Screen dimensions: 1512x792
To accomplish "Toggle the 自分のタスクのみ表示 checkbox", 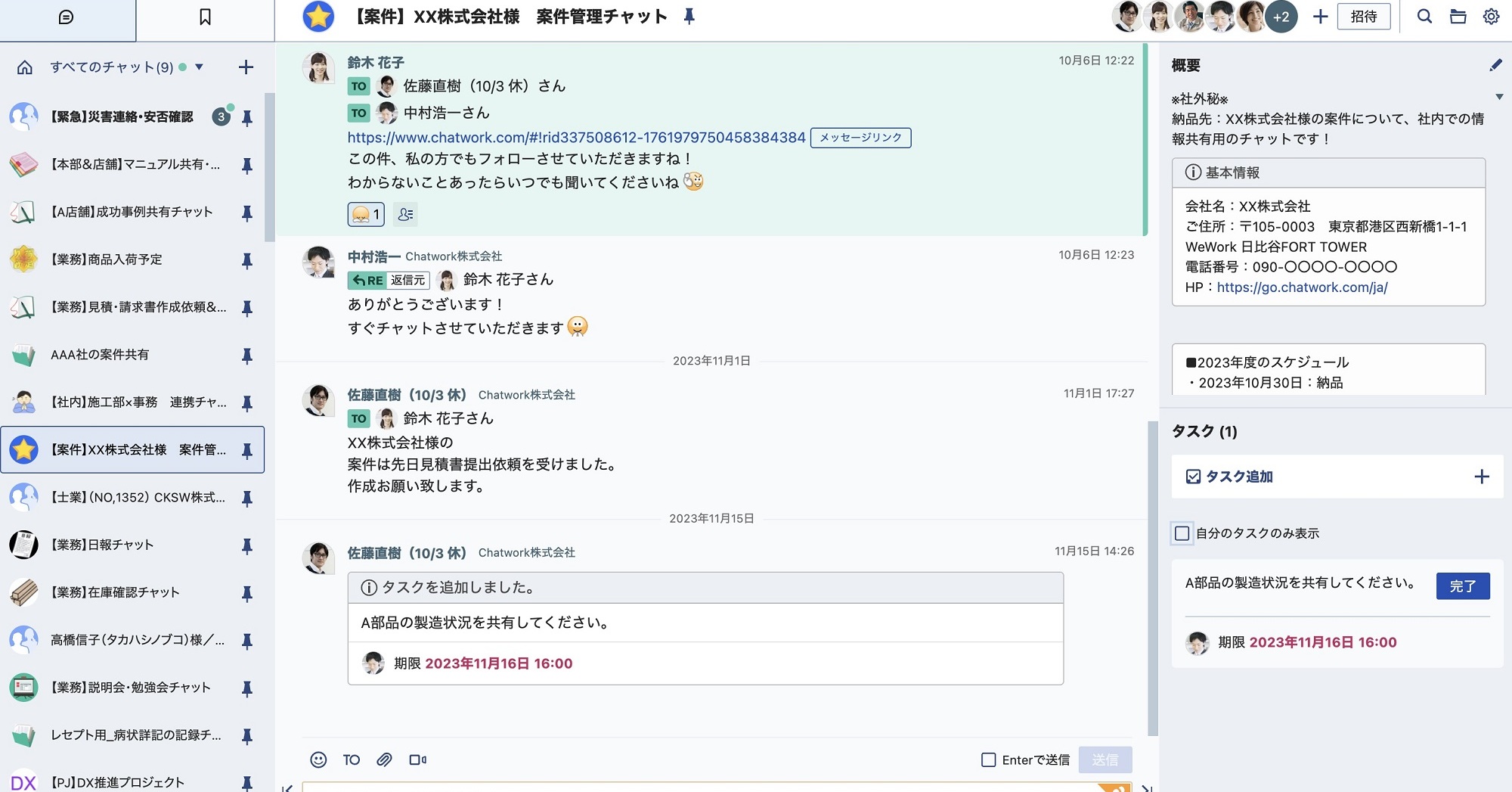I will tap(1182, 534).
